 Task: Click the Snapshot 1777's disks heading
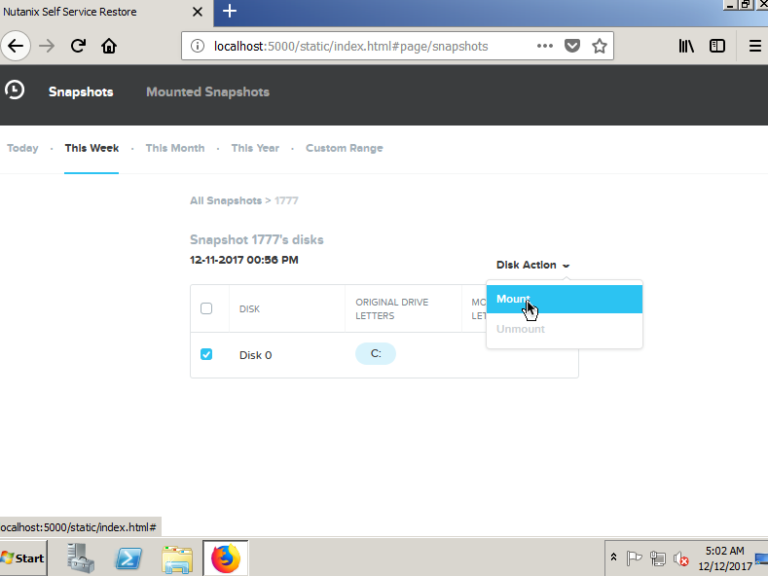(257, 240)
